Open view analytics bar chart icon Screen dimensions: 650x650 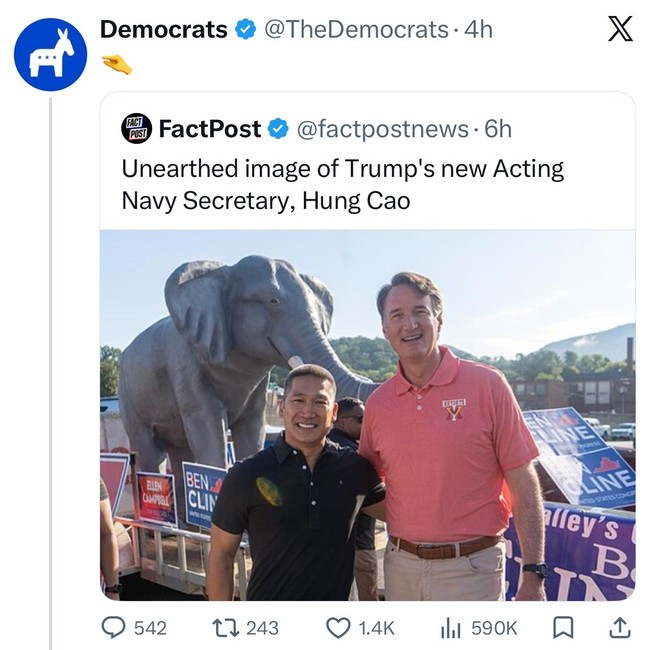coord(450,628)
